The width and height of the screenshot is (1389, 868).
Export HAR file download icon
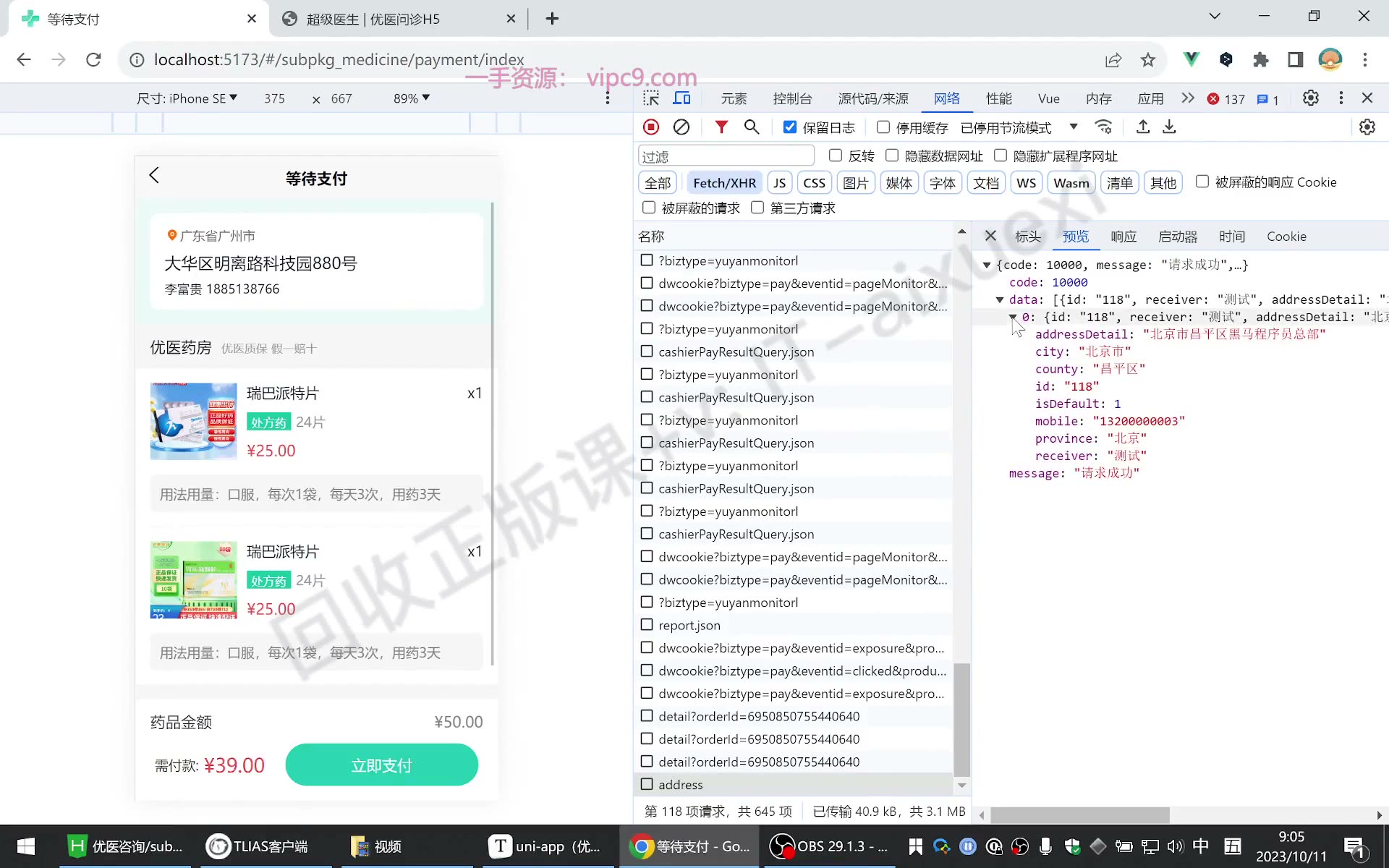[1169, 127]
